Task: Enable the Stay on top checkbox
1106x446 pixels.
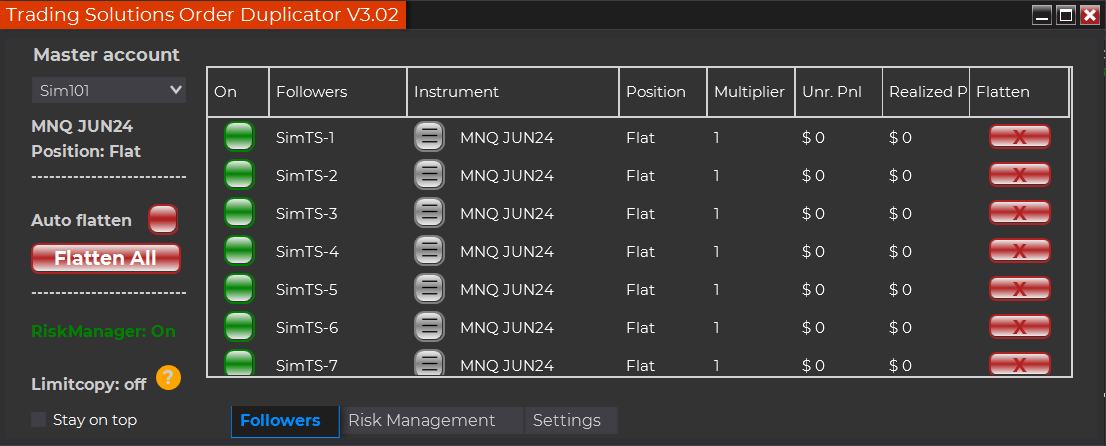Action: (x=39, y=420)
